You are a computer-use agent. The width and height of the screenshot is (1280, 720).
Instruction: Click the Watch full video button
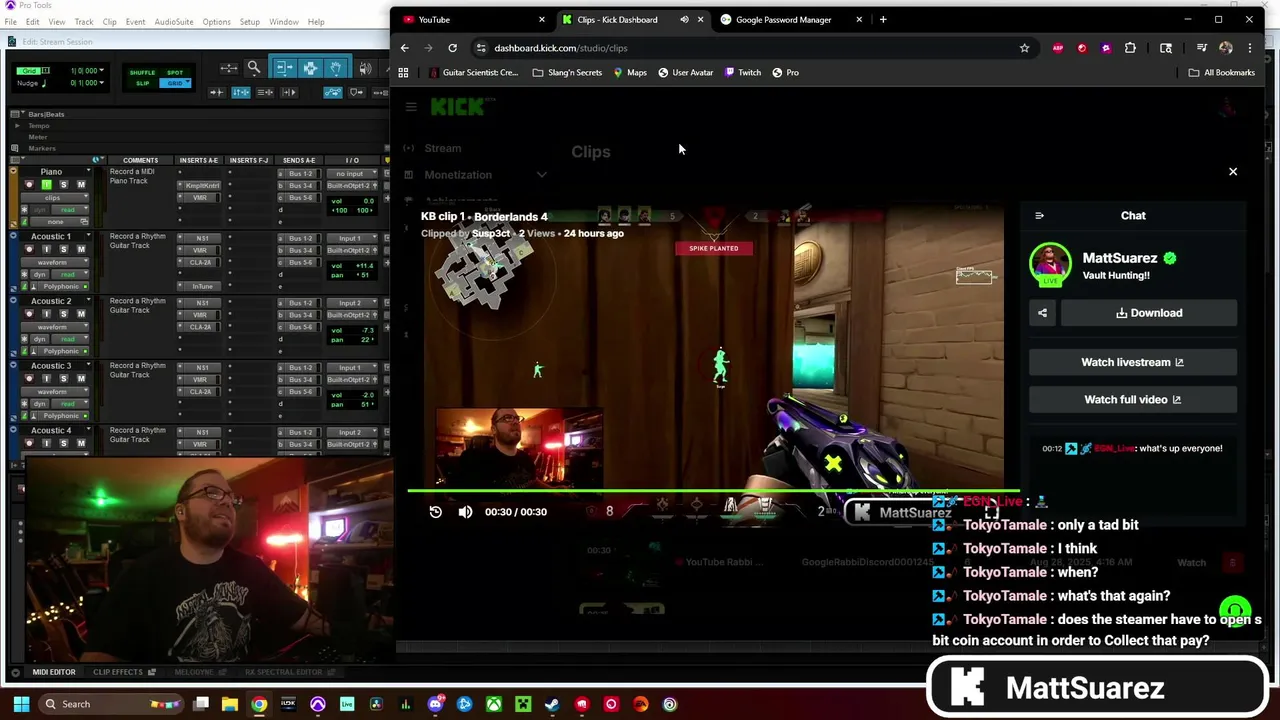pyautogui.click(x=1133, y=400)
